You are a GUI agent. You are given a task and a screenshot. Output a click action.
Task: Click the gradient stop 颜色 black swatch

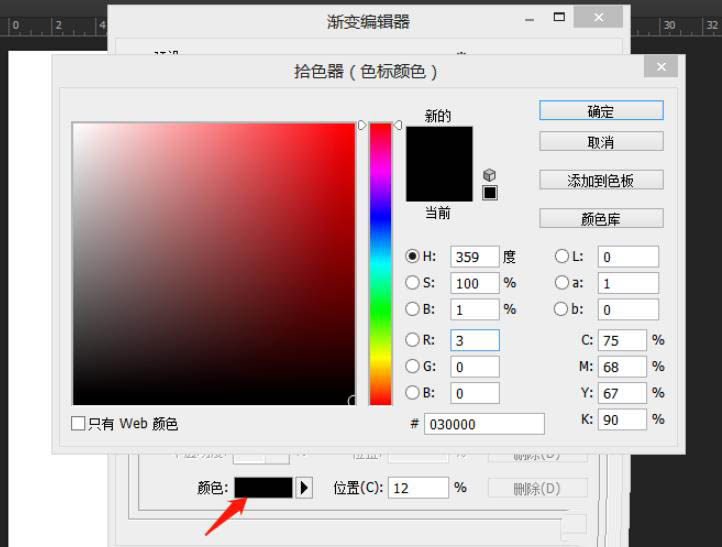(x=263, y=488)
